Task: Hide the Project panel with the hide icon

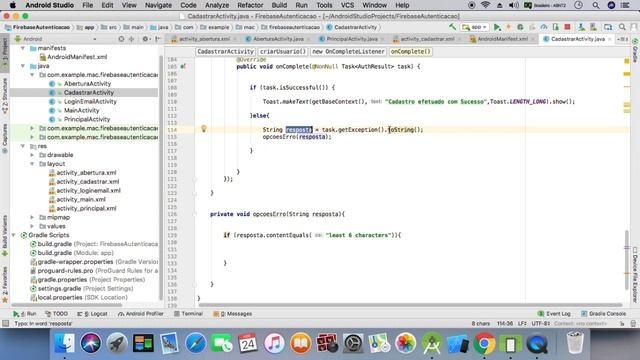Action: tap(158, 39)
